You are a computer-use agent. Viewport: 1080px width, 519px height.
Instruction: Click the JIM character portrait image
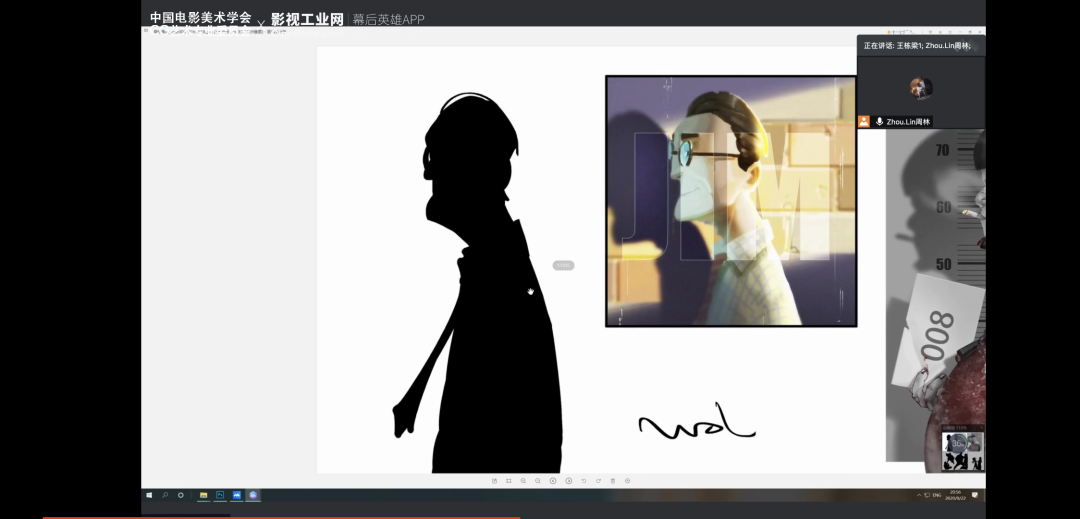click(x=731, y=201)
